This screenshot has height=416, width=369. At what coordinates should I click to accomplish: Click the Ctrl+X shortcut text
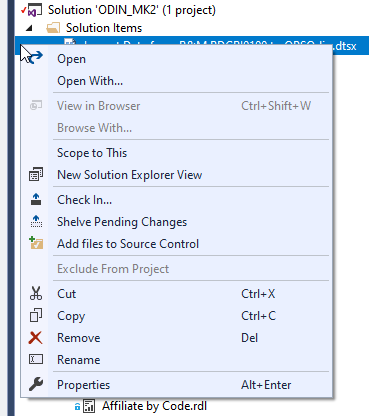pos(258,294)
